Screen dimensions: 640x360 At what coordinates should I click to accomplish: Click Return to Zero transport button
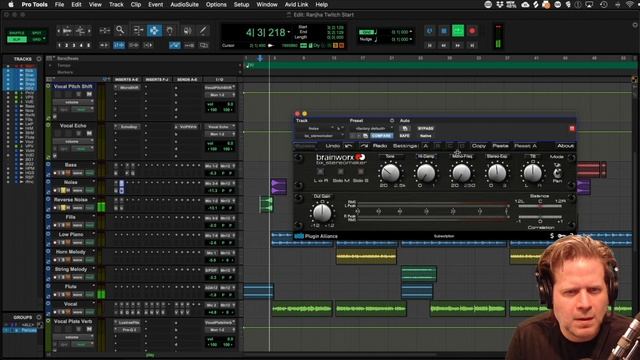pyautogui.click(x=429, y=45)
